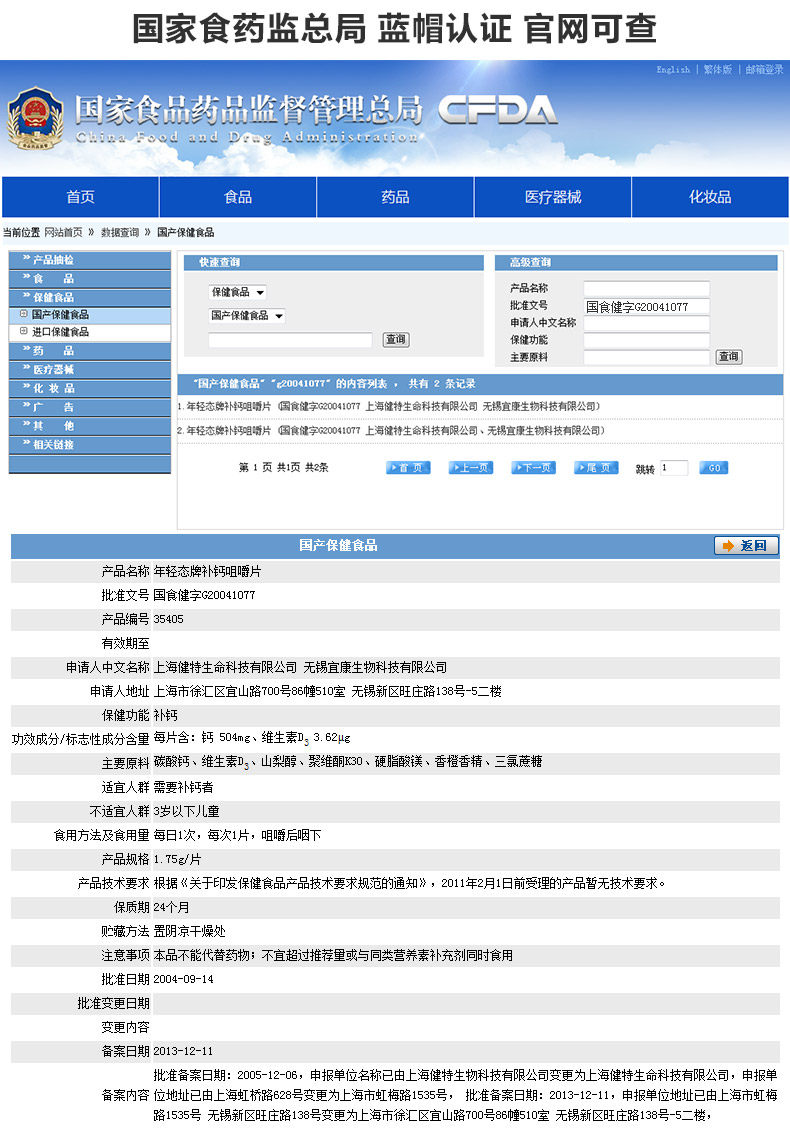Click the 申请人中文名称 input field

point(647,323)
